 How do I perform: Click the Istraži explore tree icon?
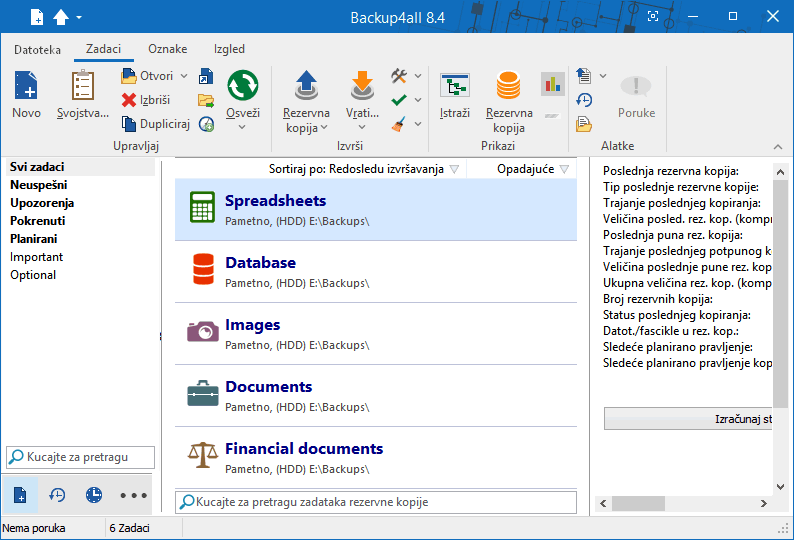click(x=455, y=85)
